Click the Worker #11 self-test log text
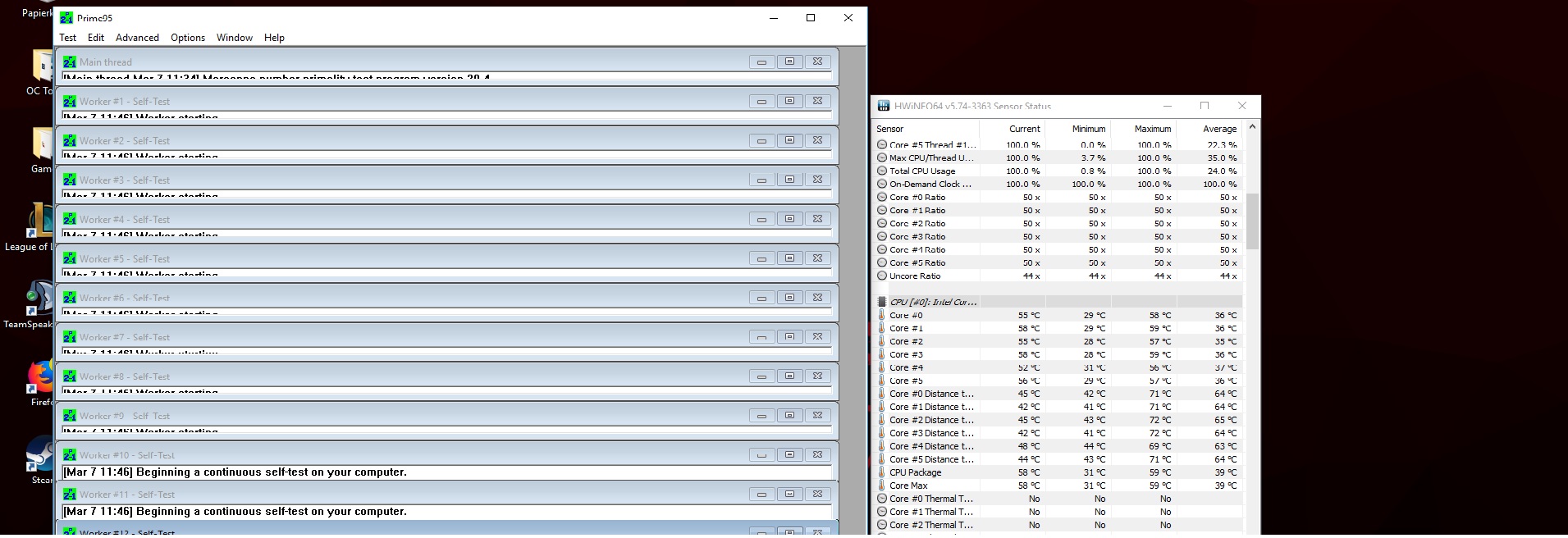The height and width of the screenshot is (538, 1568). click(x=235, y=512)
